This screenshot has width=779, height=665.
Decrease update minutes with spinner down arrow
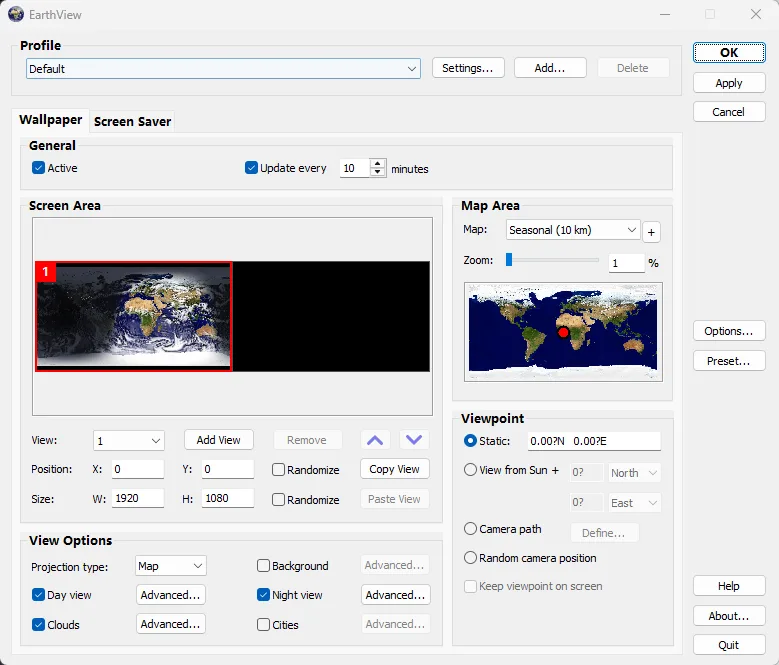pos(378,172)
